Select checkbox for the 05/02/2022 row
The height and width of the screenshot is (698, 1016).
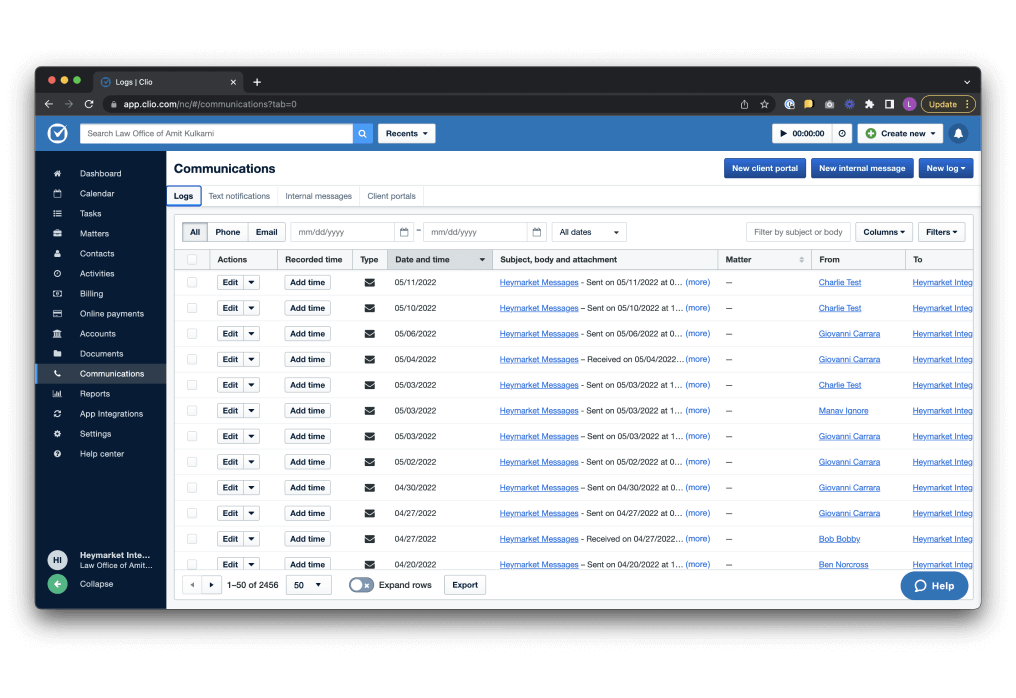click(192, 462)
